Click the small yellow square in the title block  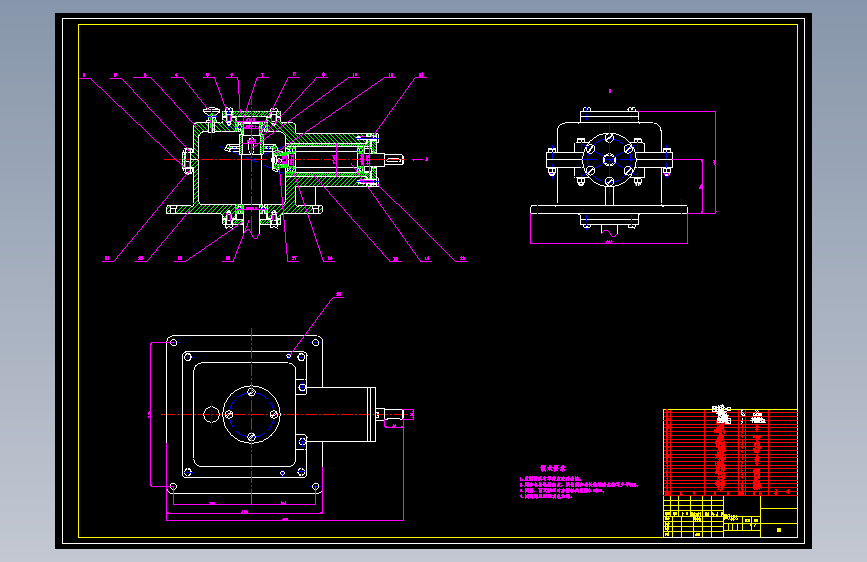[x=779, y=530]
